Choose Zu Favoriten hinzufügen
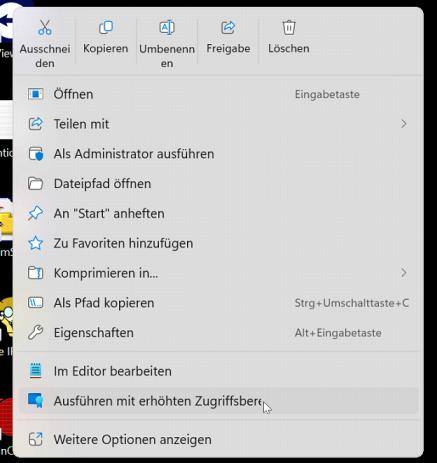The width and height of the screenshot is (437, 463). (218, 243)
